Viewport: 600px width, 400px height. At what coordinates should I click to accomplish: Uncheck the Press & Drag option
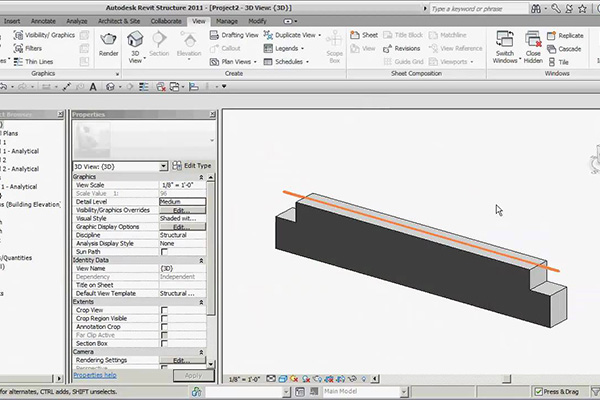coord(538,391)
